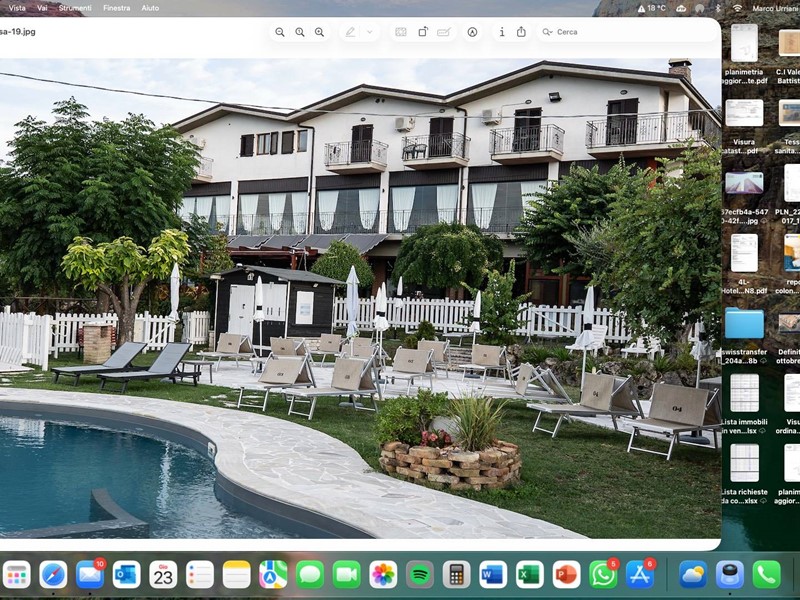800x600 pixels.
Task: Click the zoom in magnifier icon
Action: pyautogui.click(x=319, y=32)
